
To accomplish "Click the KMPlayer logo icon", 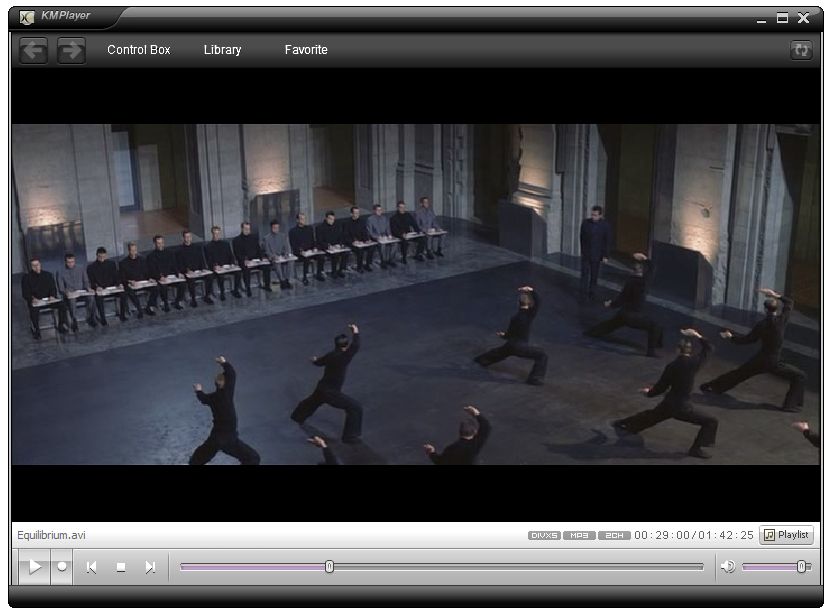I will 26,17.
